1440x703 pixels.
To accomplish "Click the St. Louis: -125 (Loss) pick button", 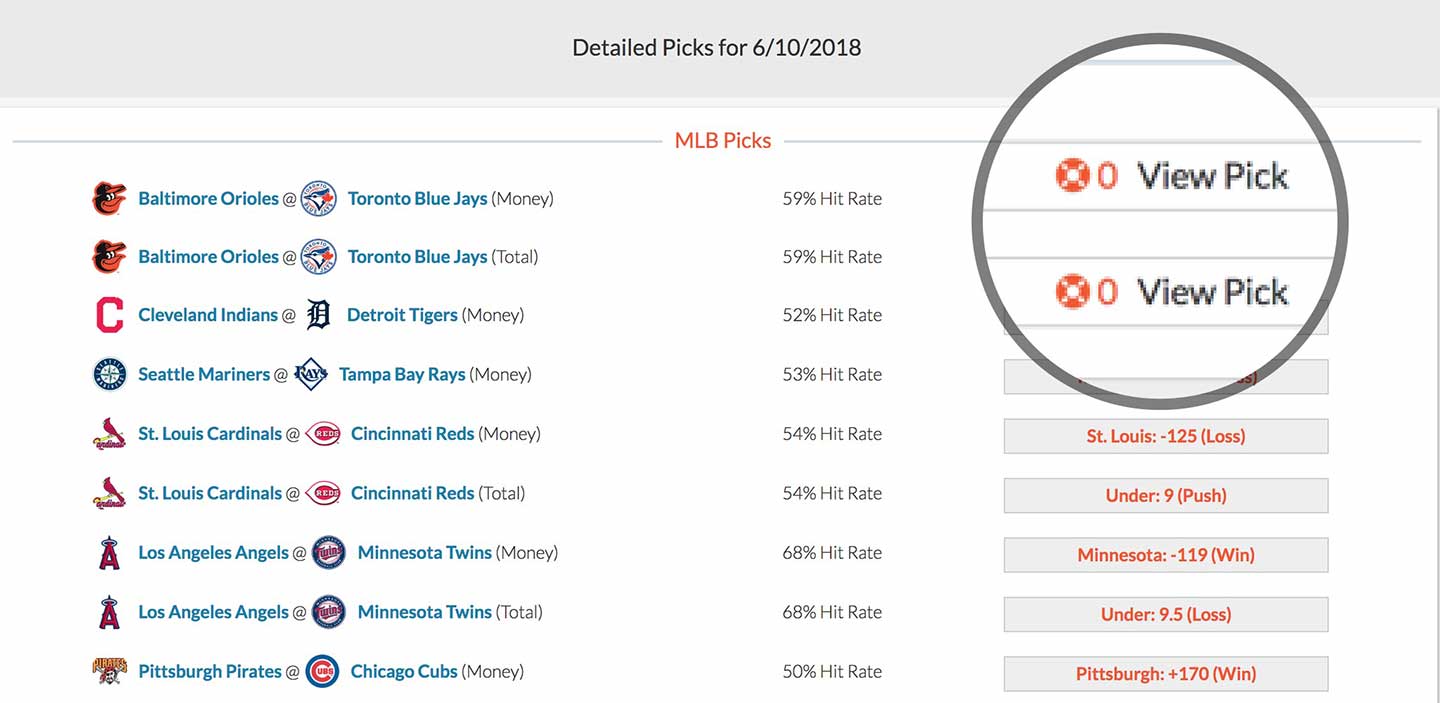I will click(x=1166, y=436).
